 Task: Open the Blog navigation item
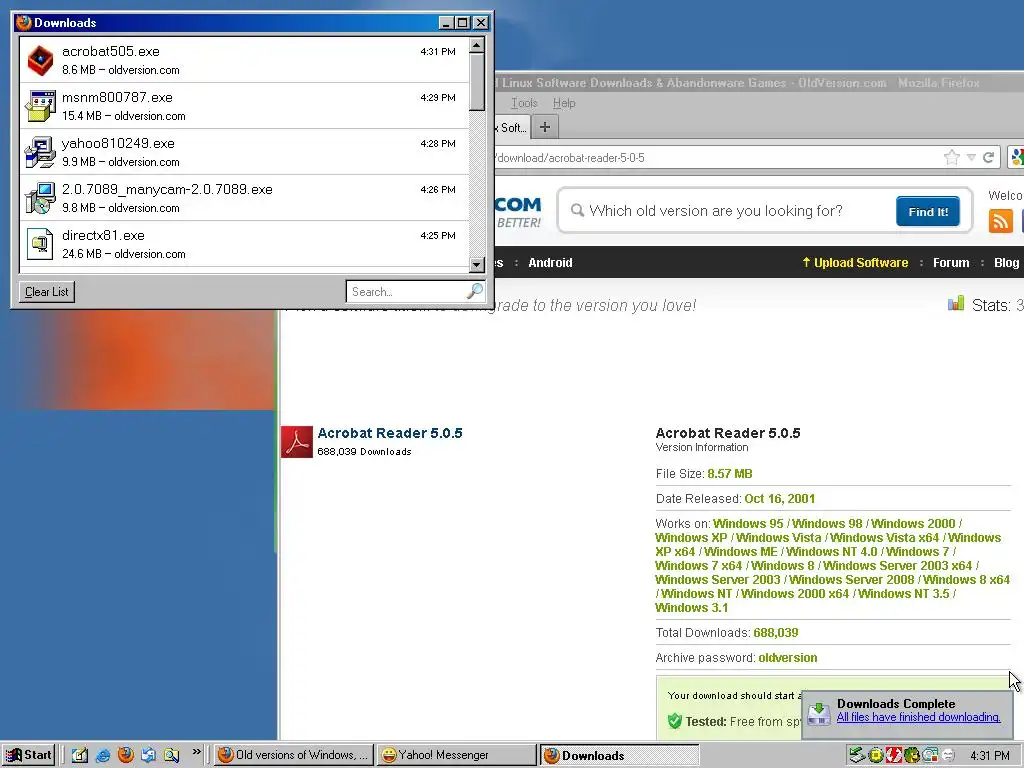point(1006,263)
